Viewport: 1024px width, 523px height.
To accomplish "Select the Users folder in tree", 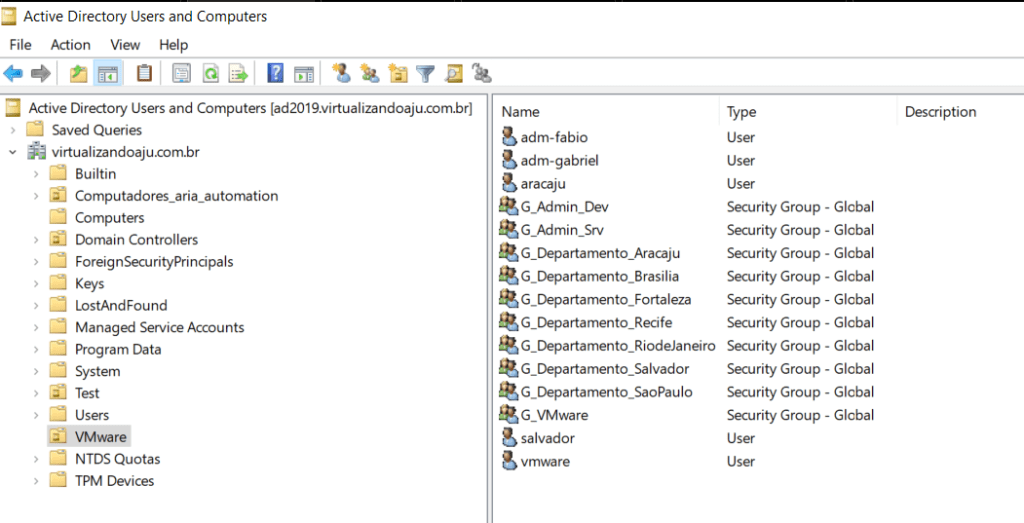I will [92, 415].
